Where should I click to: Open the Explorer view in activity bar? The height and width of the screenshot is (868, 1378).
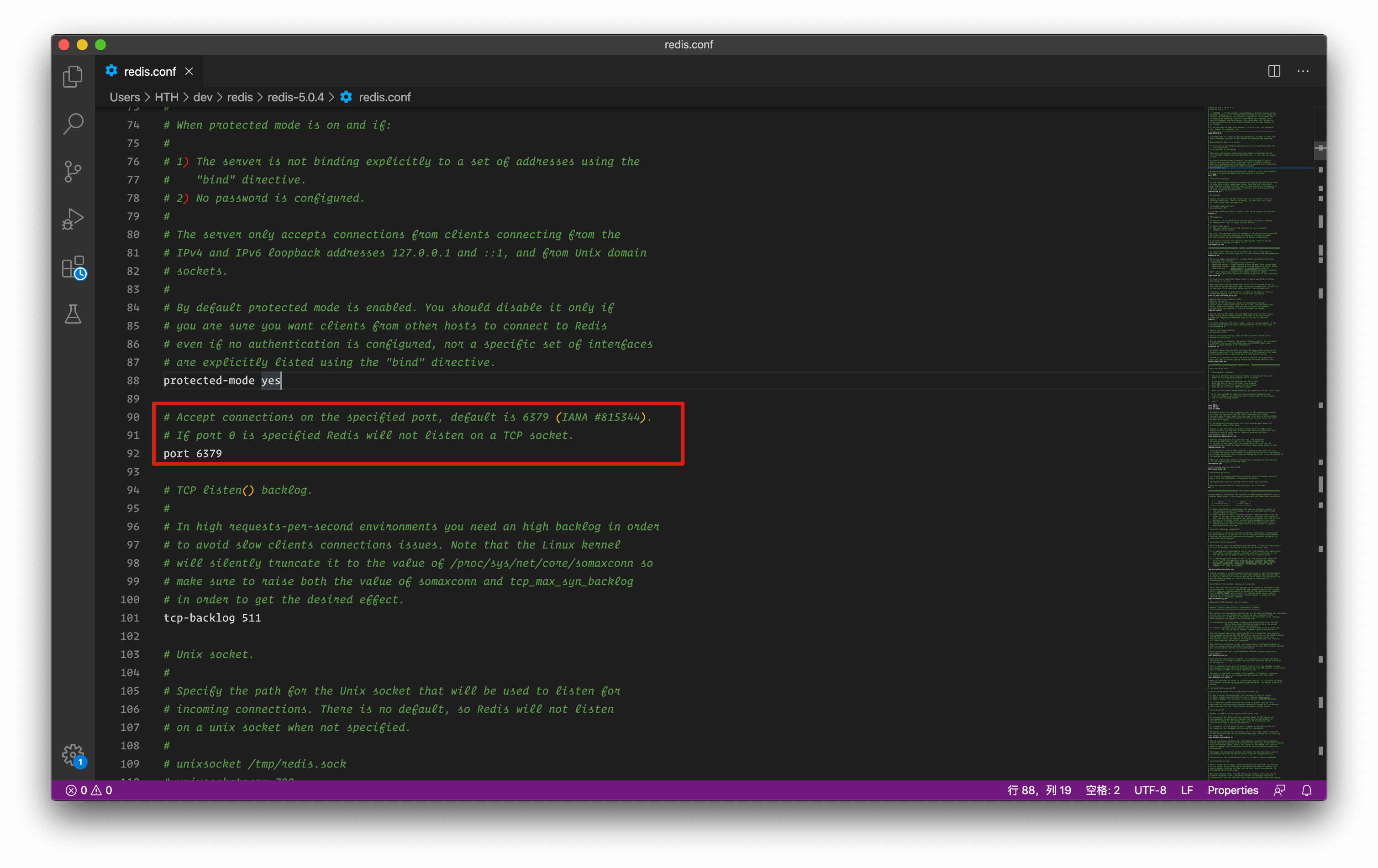(73, 77)
